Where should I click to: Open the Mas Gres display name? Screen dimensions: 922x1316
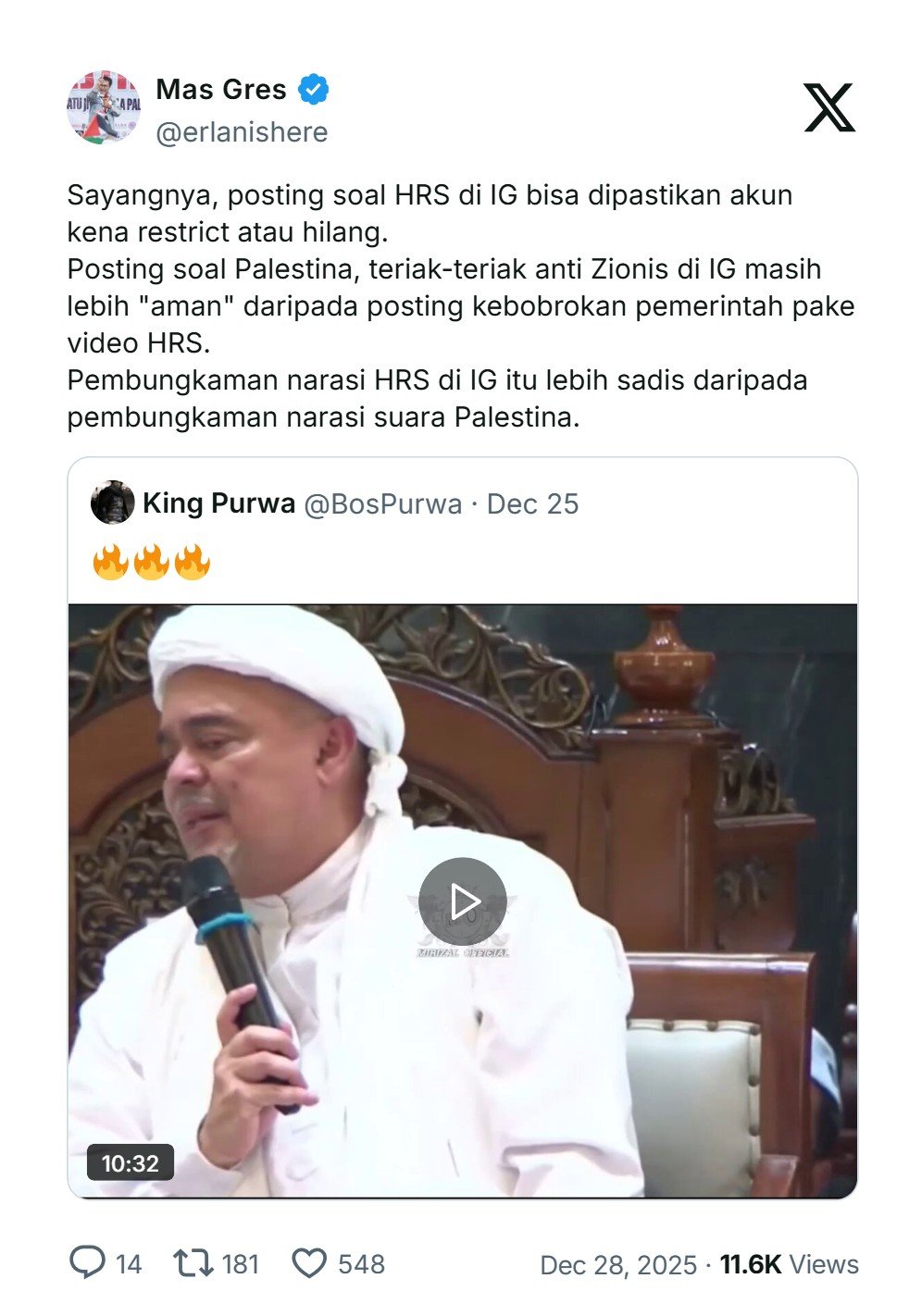tap(221, 90)
